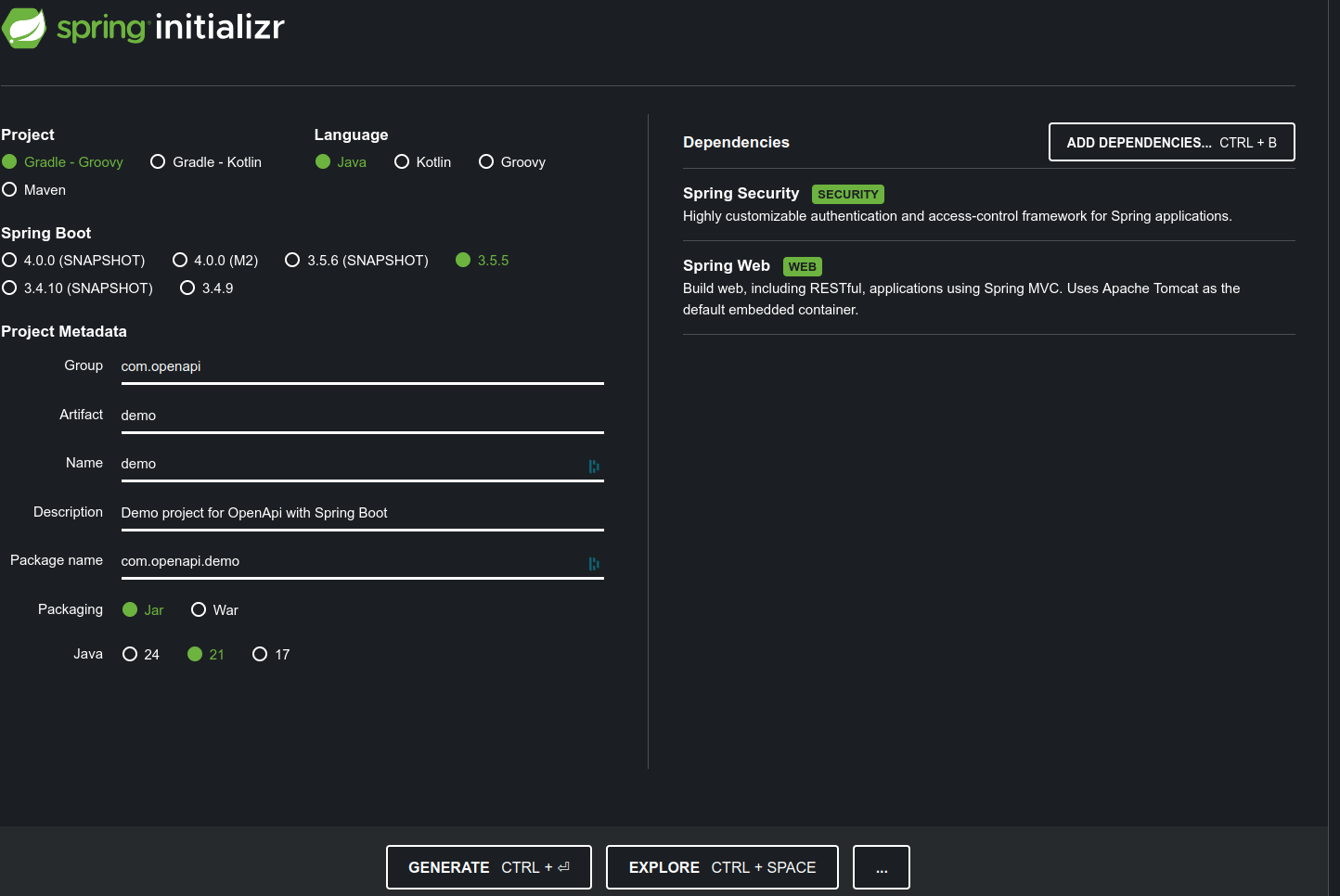Click the Spring Web description text

(961, 299)
